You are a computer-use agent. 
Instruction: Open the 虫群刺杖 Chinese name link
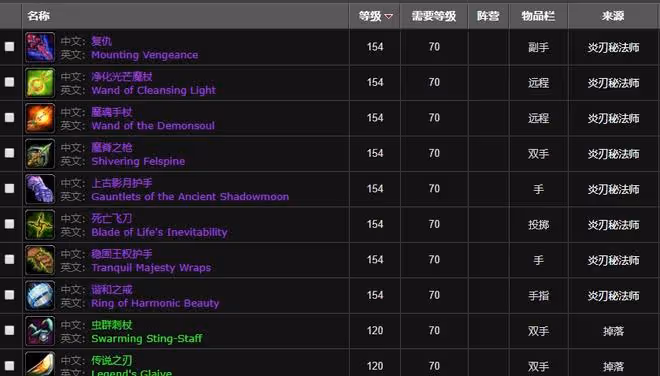click(112, 325)
